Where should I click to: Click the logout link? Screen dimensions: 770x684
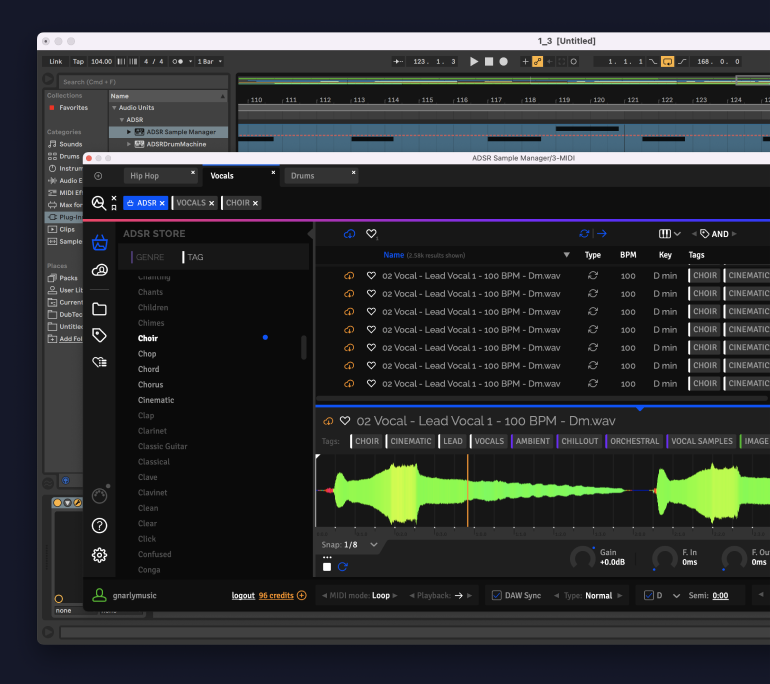pos(243,596)
